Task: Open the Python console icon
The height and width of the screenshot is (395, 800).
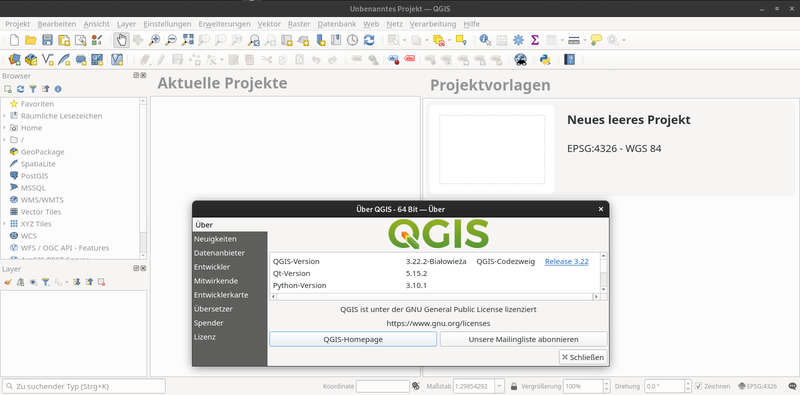Action: pos(545,60)
